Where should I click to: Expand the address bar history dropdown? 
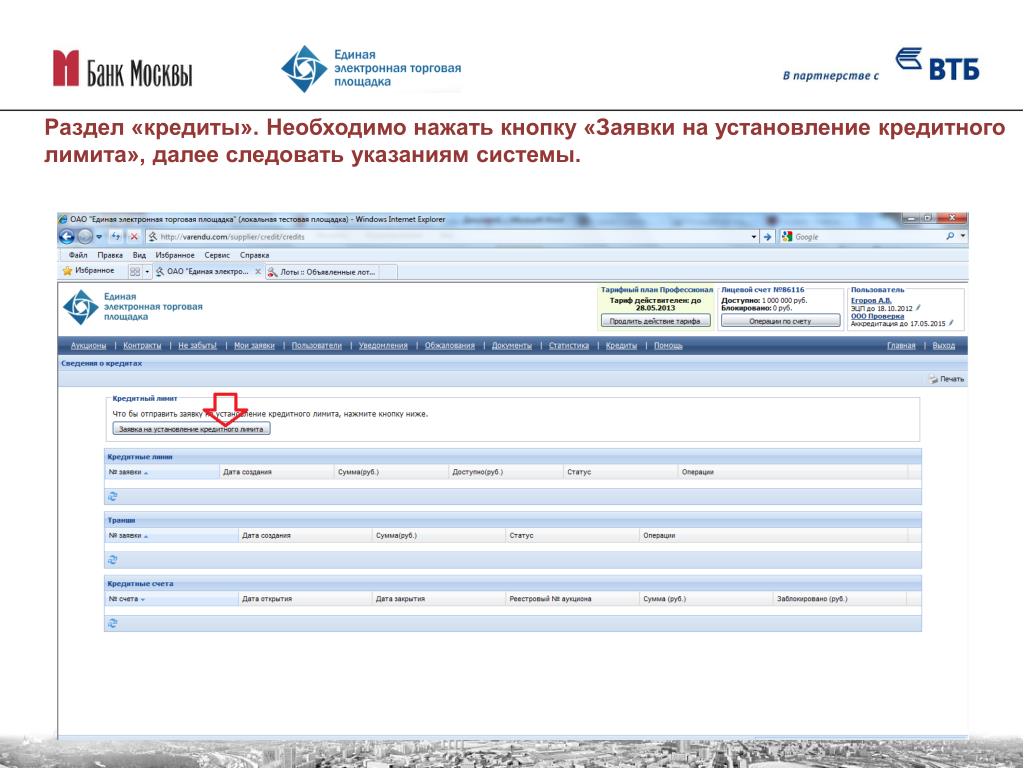[x=754, y=237]
